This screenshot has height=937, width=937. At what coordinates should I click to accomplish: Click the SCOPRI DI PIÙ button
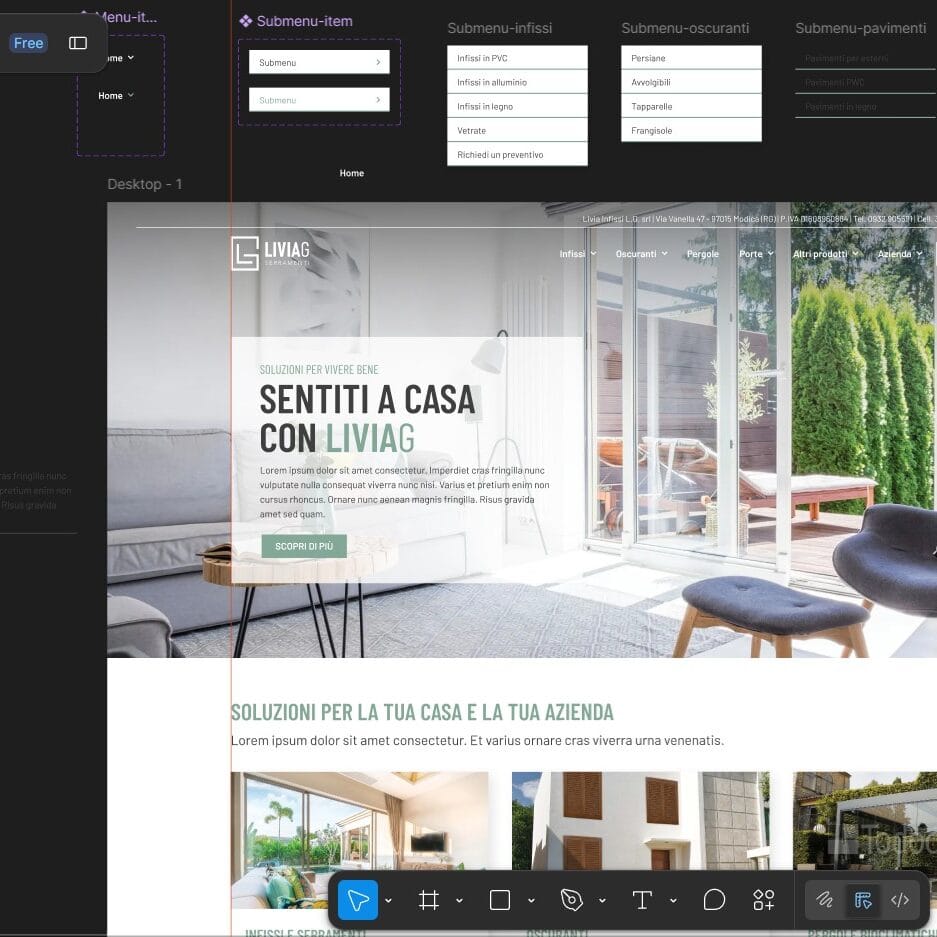pyautogui.click(x=304, y=546)
